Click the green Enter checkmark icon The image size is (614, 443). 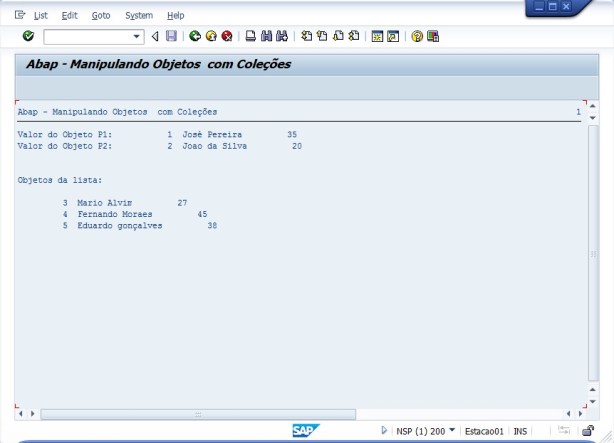[x=28, y=36]
